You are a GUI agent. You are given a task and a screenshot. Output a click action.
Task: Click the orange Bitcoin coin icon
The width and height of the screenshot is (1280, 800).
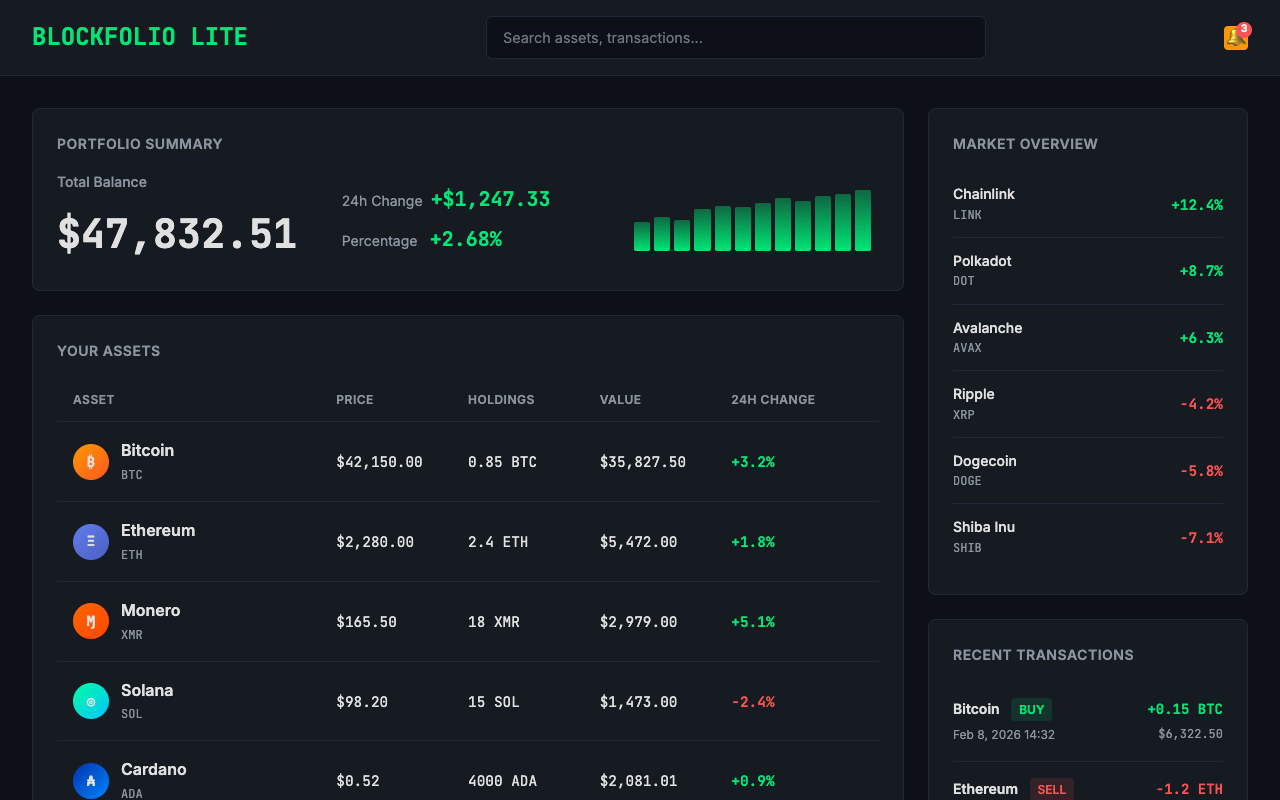(90, 461)
